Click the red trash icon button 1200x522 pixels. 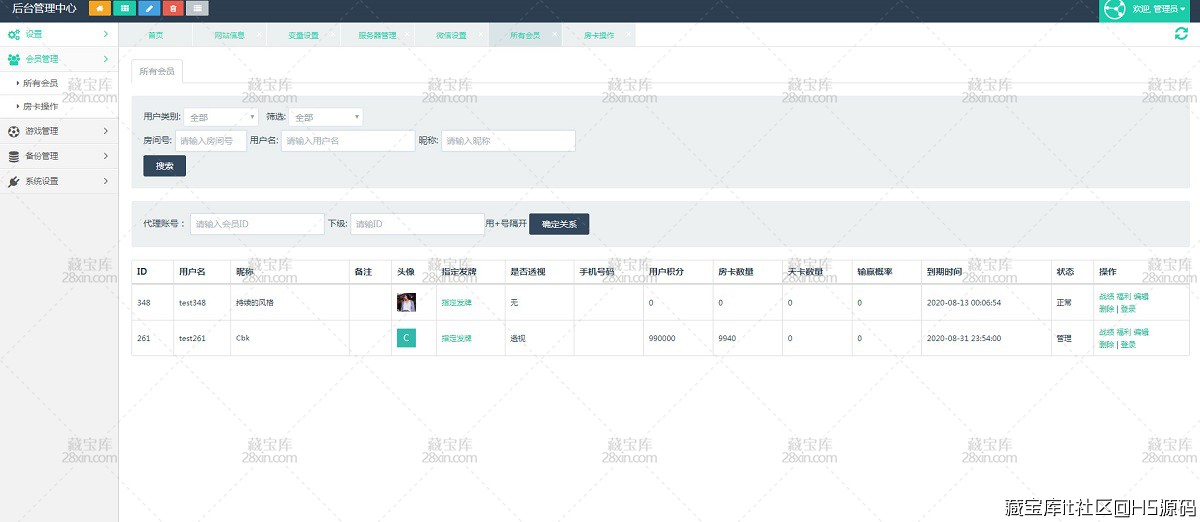(x=173, y=8)
